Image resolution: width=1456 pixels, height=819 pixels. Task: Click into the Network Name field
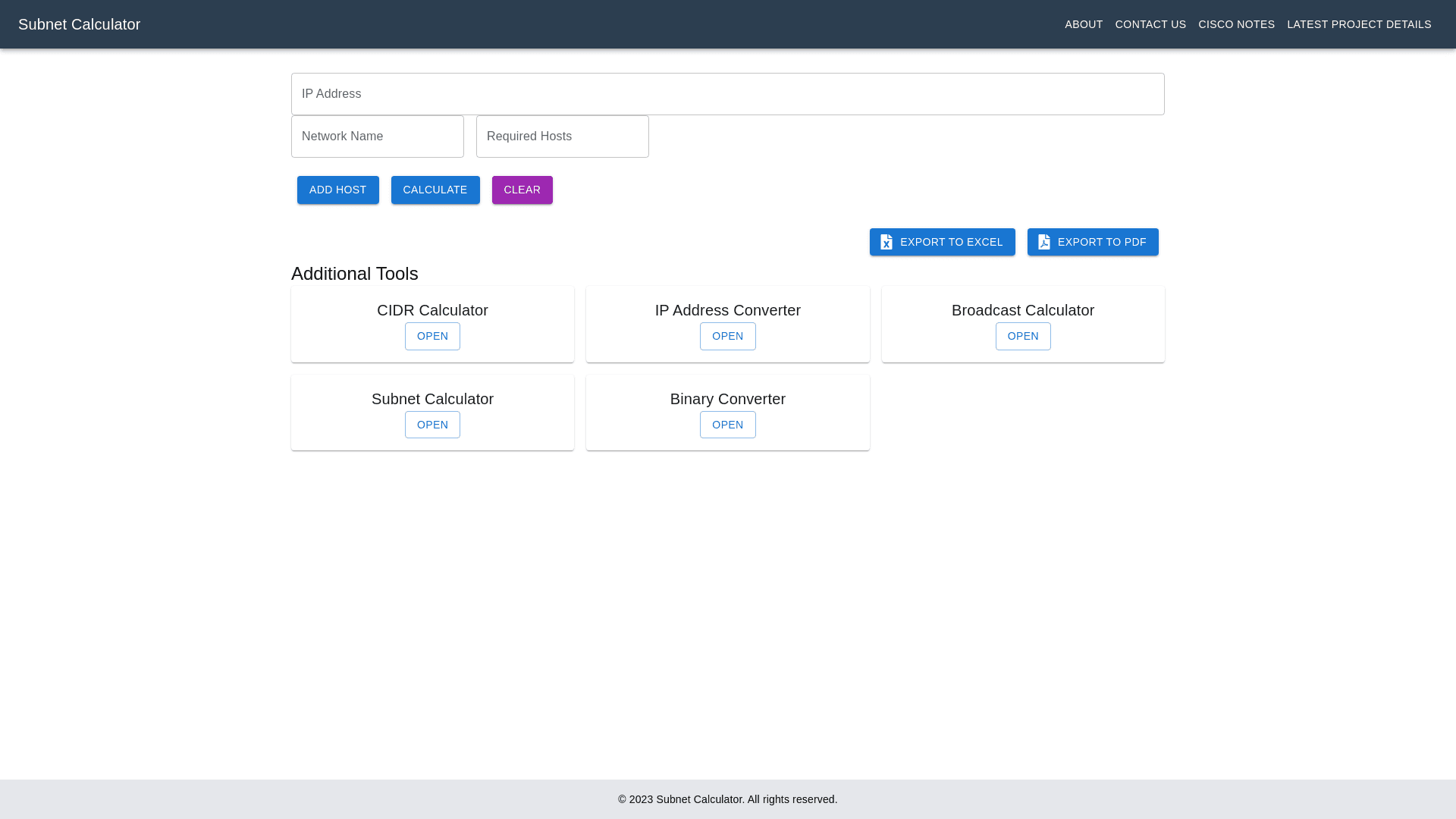coord(377,136)
